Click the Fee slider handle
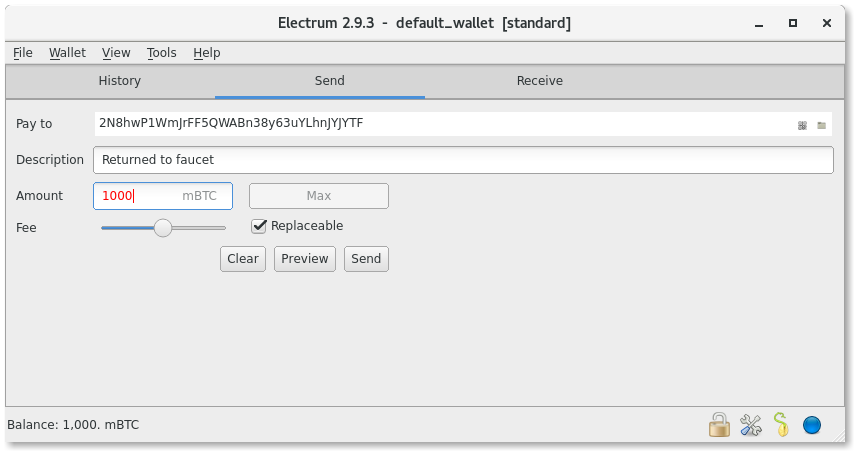This screenshot has width=854, height=451. coord(162,228)
